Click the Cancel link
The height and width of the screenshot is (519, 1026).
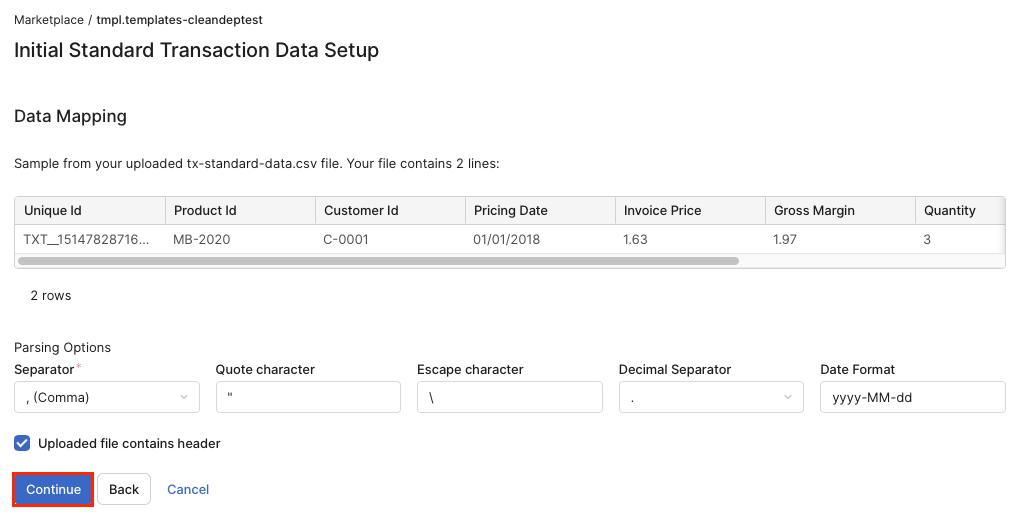point(188,489)
